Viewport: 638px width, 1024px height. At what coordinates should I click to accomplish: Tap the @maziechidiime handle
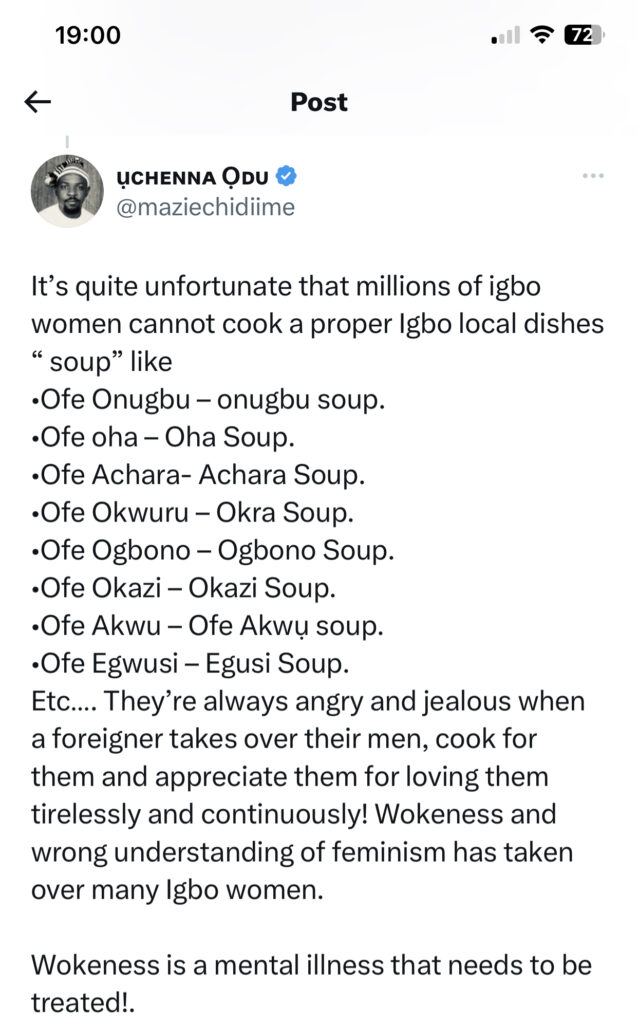coord(220,208)
